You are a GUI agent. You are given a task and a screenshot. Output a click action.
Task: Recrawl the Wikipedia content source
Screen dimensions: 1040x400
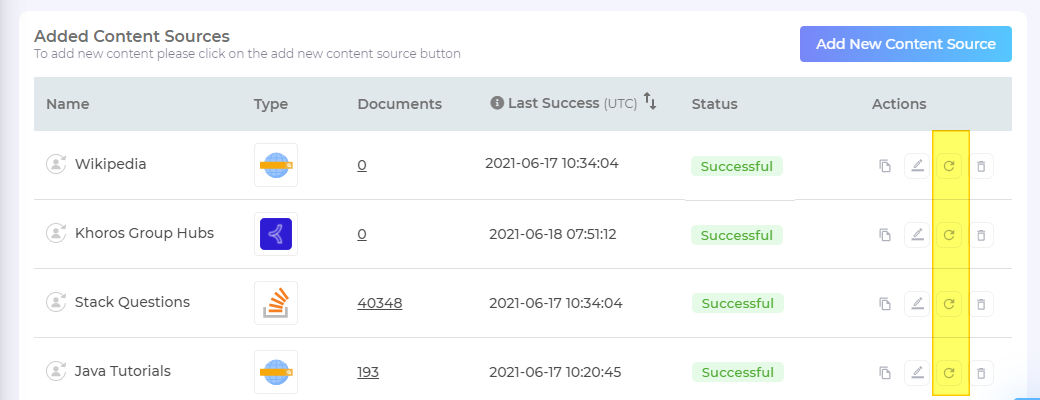pos(950,166)
